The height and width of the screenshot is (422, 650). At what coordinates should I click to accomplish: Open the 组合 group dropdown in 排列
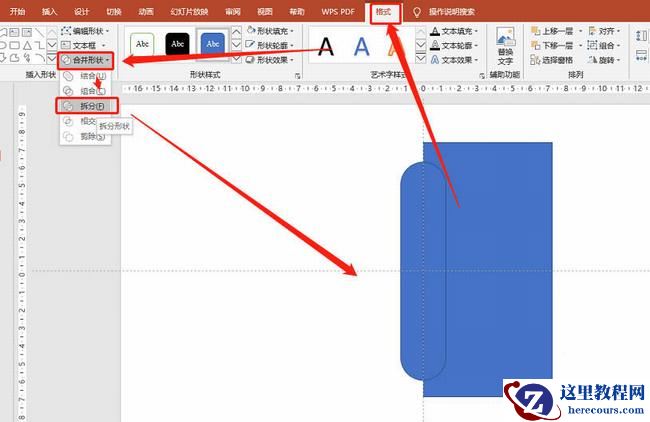(604, 45)
